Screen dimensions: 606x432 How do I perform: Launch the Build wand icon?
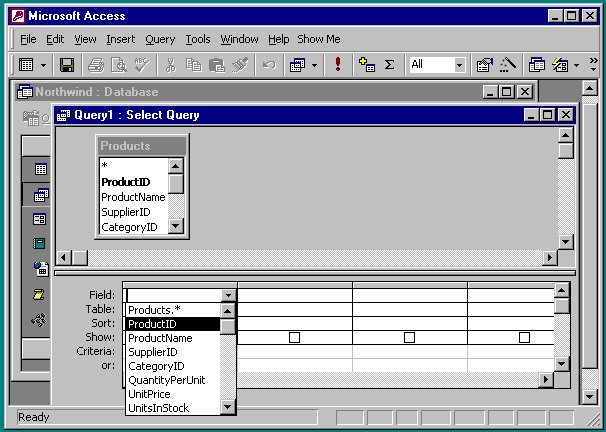click(508, 65)
